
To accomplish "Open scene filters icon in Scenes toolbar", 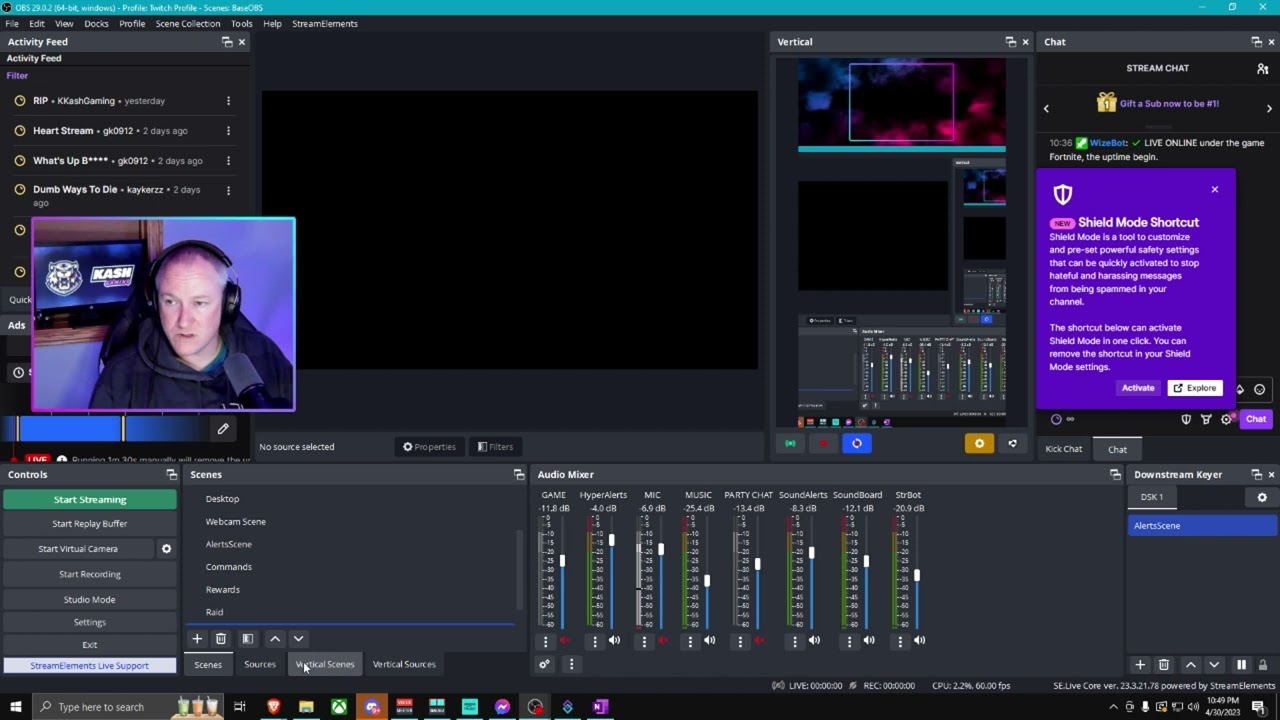I will [x=247, y=639].
